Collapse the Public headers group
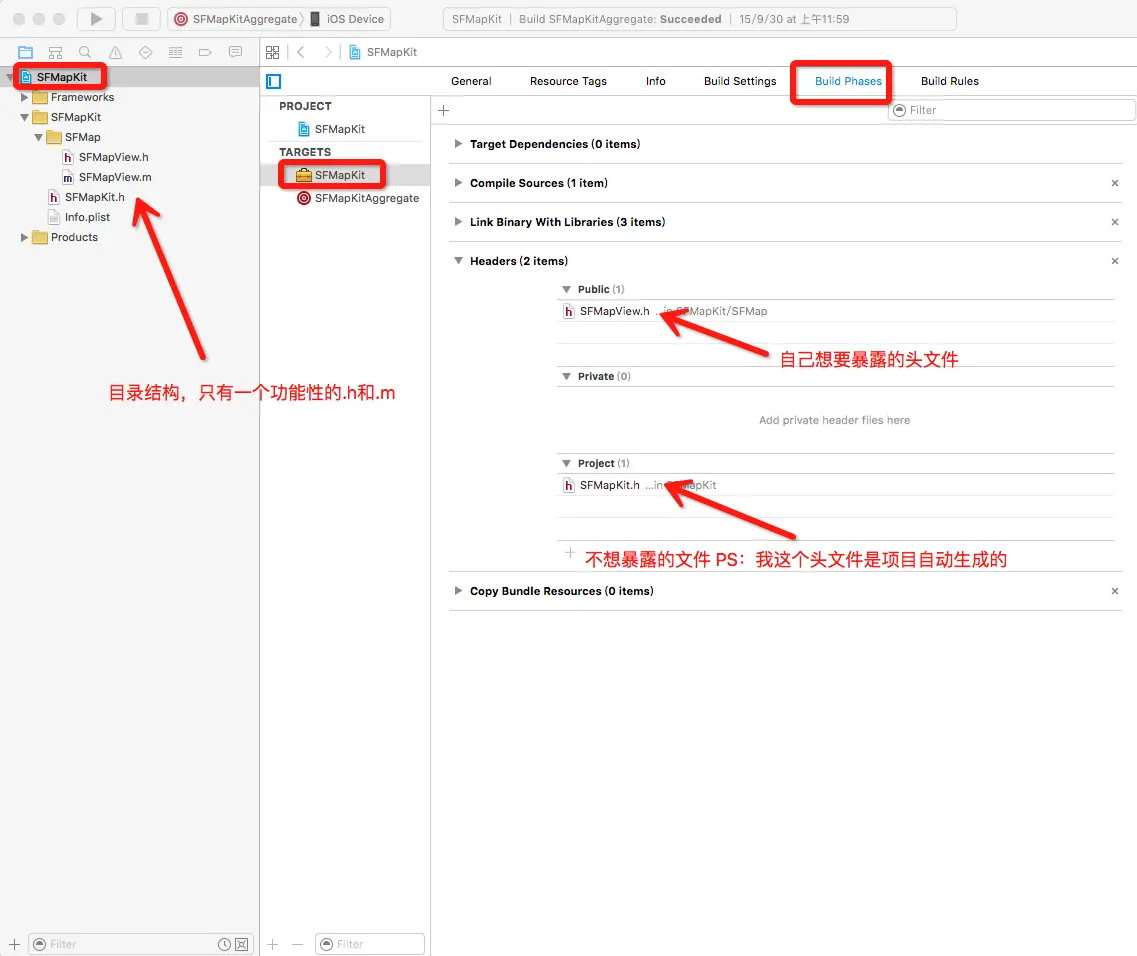Screen dimensions: 1137x956 (x=566, y=289)
